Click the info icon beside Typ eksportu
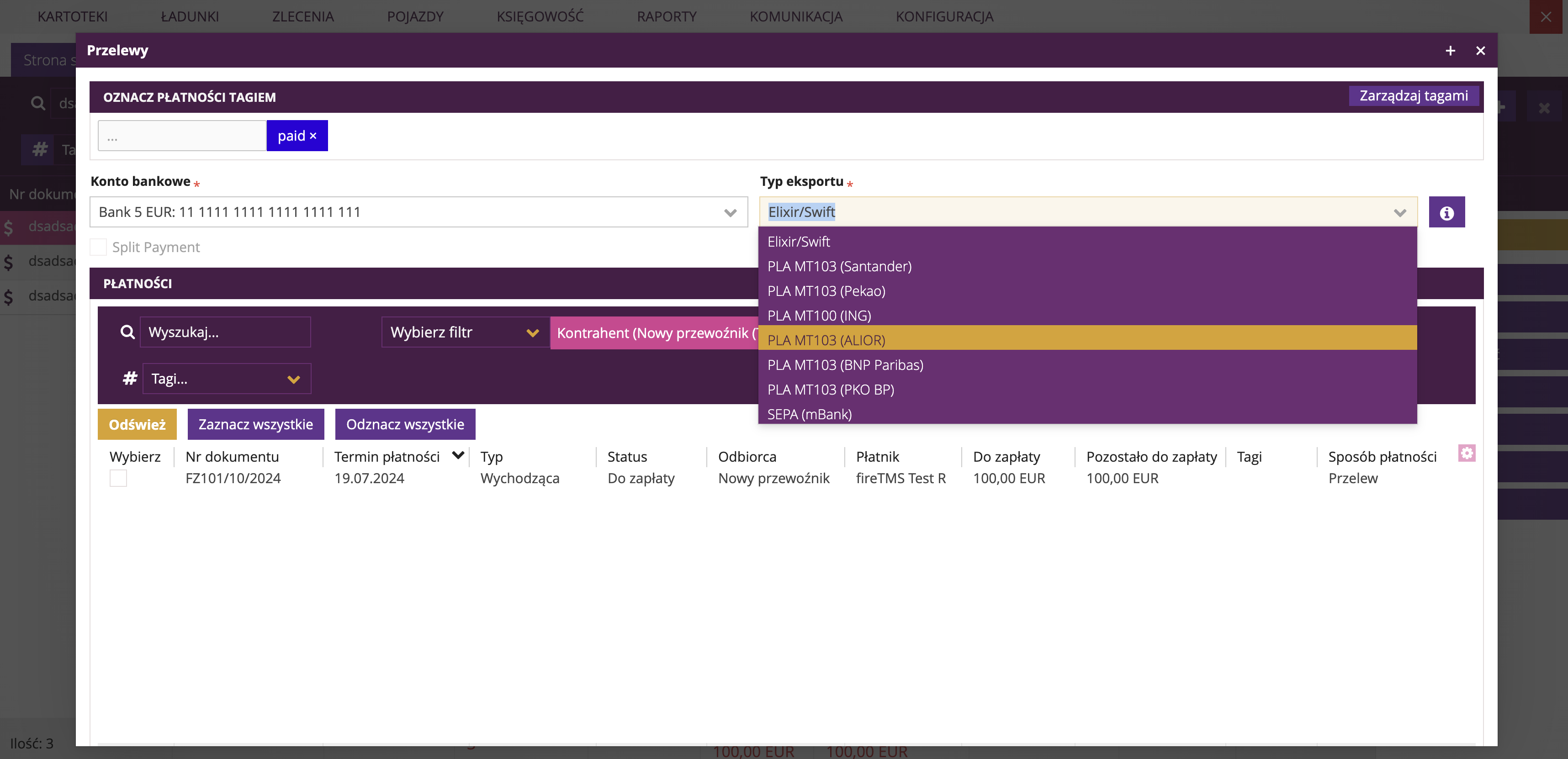This screenshot has height=759, width=1568. point(1446,212)
